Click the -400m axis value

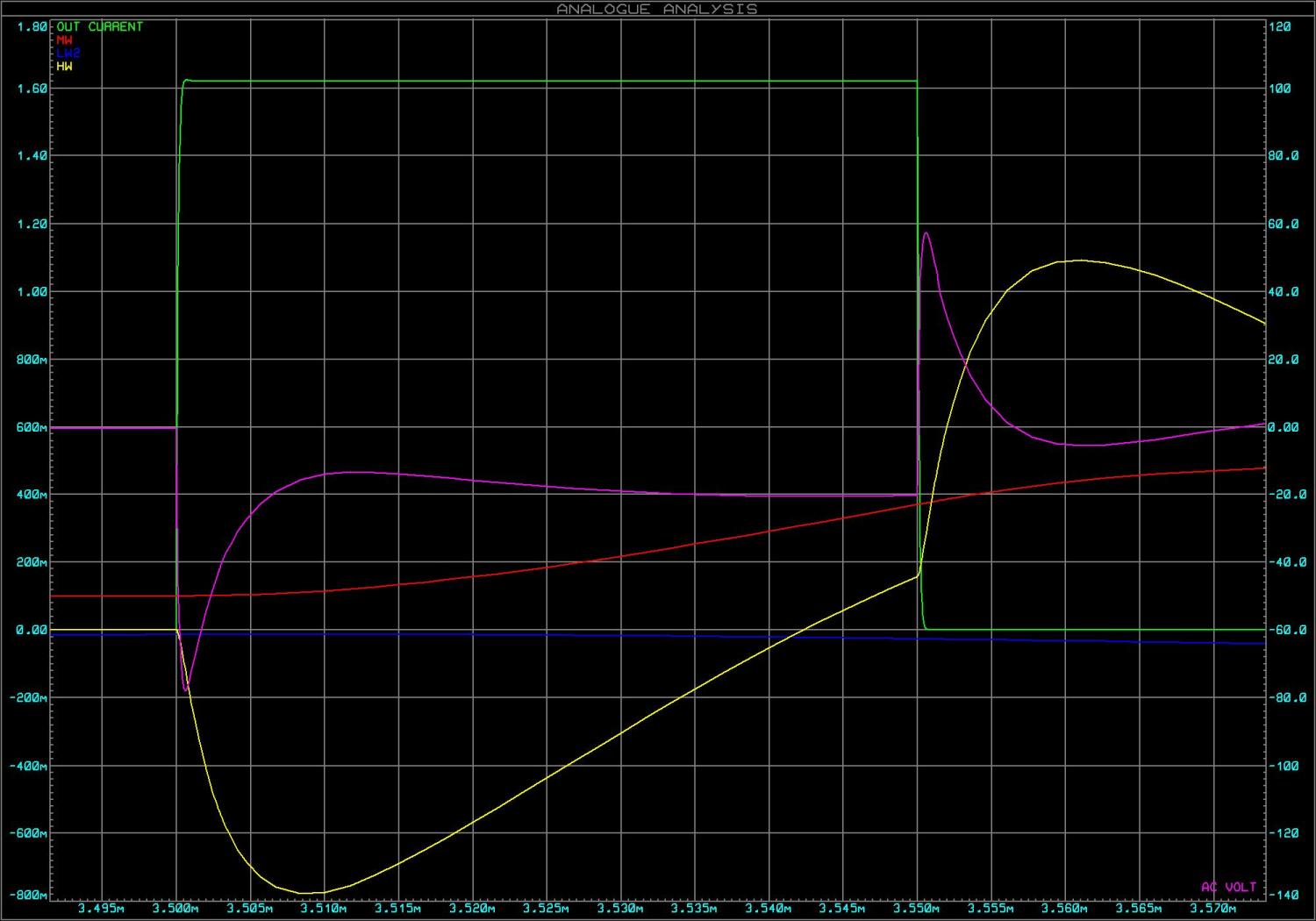[29, 766]
